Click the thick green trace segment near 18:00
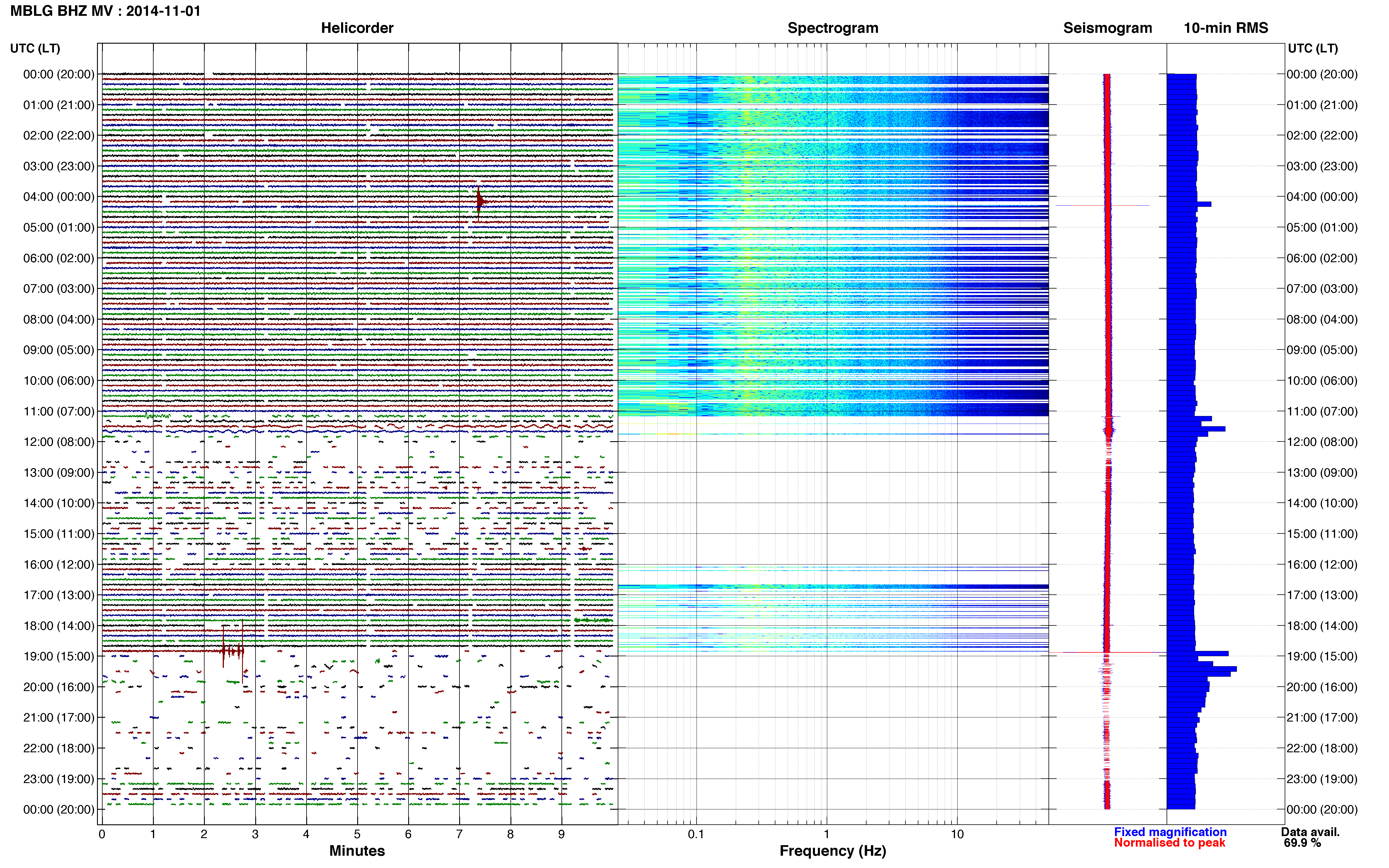Image resolution: width=1389 pixels, height=868 pixels. click(x=593, y=620)
